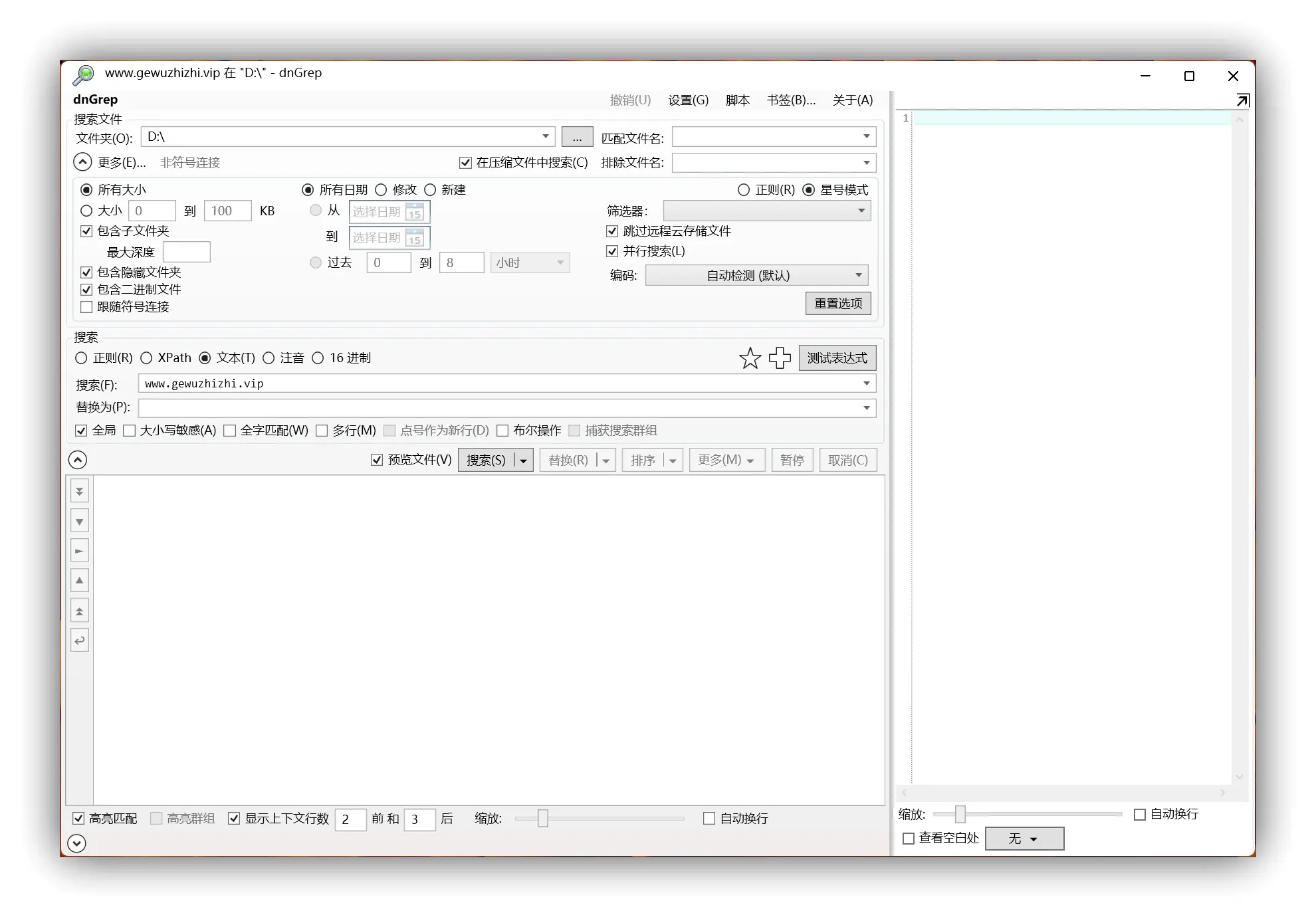Image resolution: width=1316 pixels, height=917 pixels.
Task: Click the wrap return-arrow icon in sidebar
Action: pyautogui.click(x=80, y=641)
